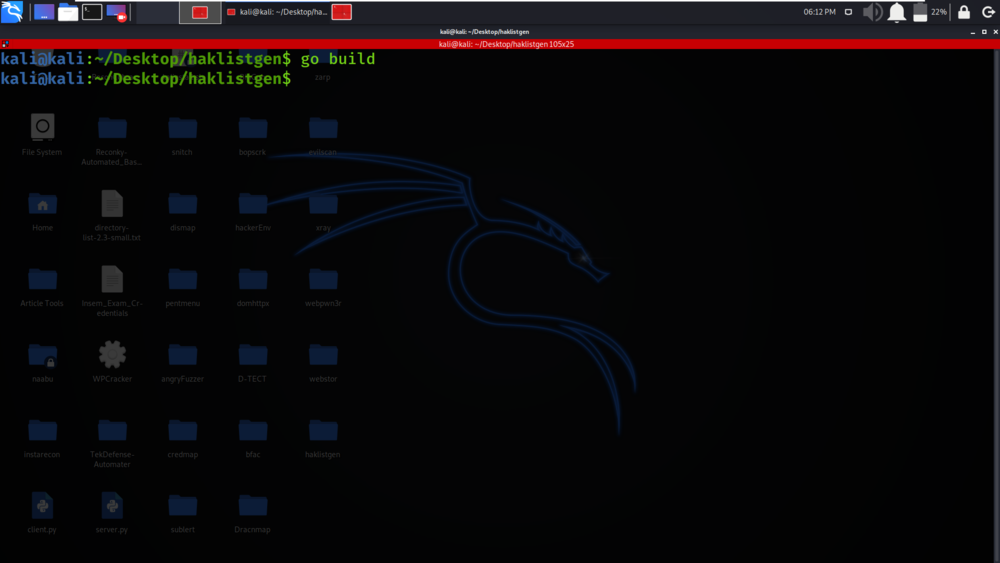The width and height of the screenshot is (1000, 563).
Task: Open the Kali dragon applications menu
Action: (x=11, y=11)
